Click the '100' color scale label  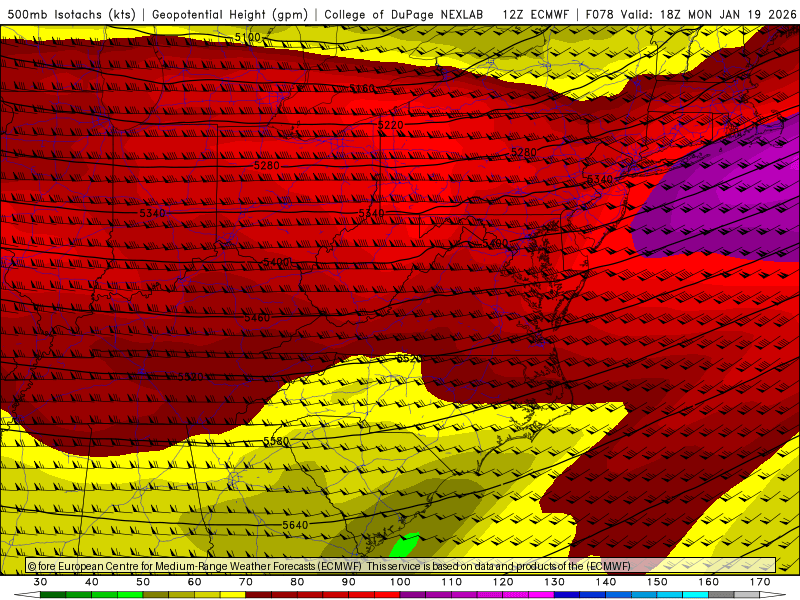401,582
